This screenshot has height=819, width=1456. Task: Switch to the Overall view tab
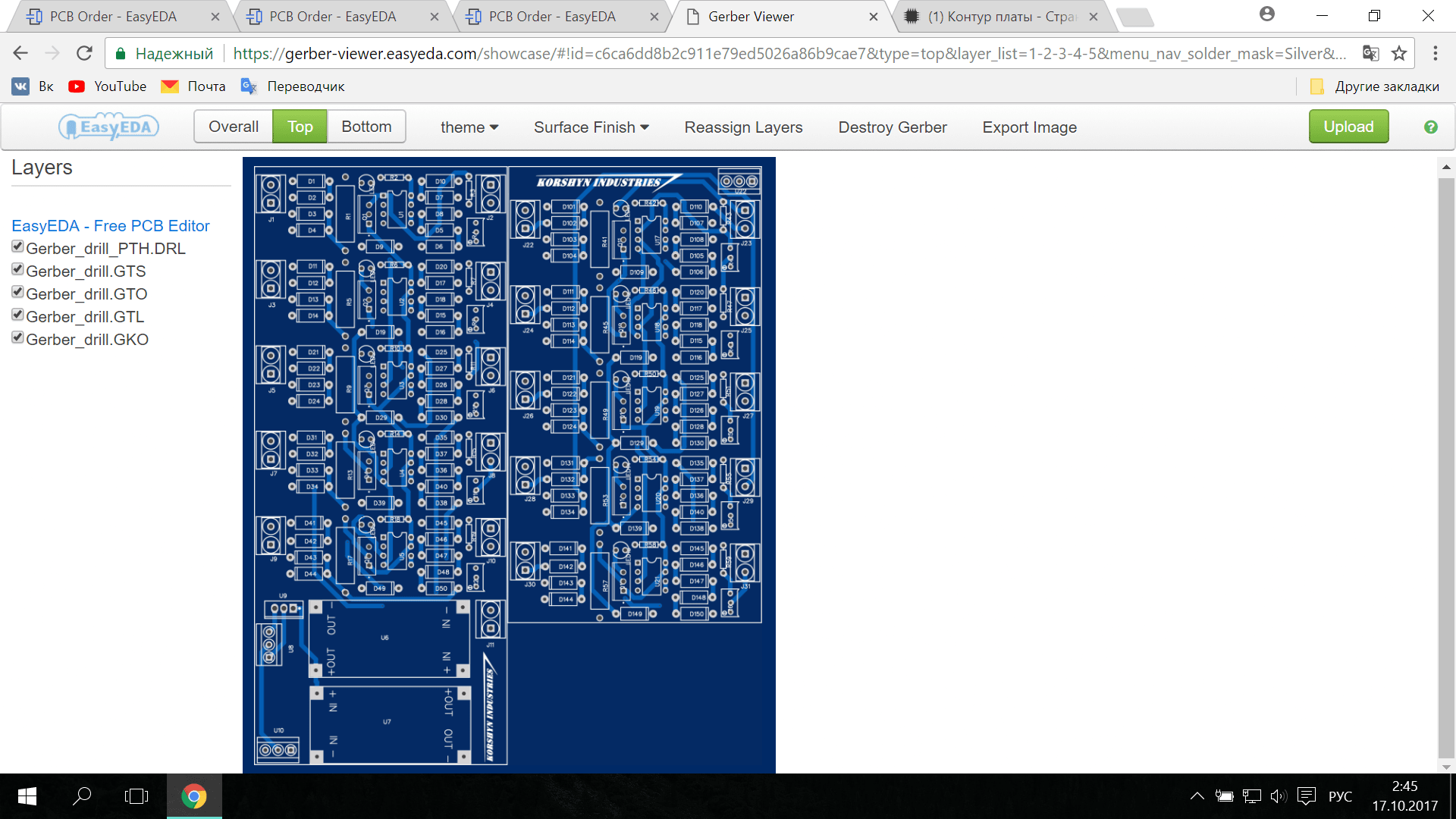[x=234, y=127]
